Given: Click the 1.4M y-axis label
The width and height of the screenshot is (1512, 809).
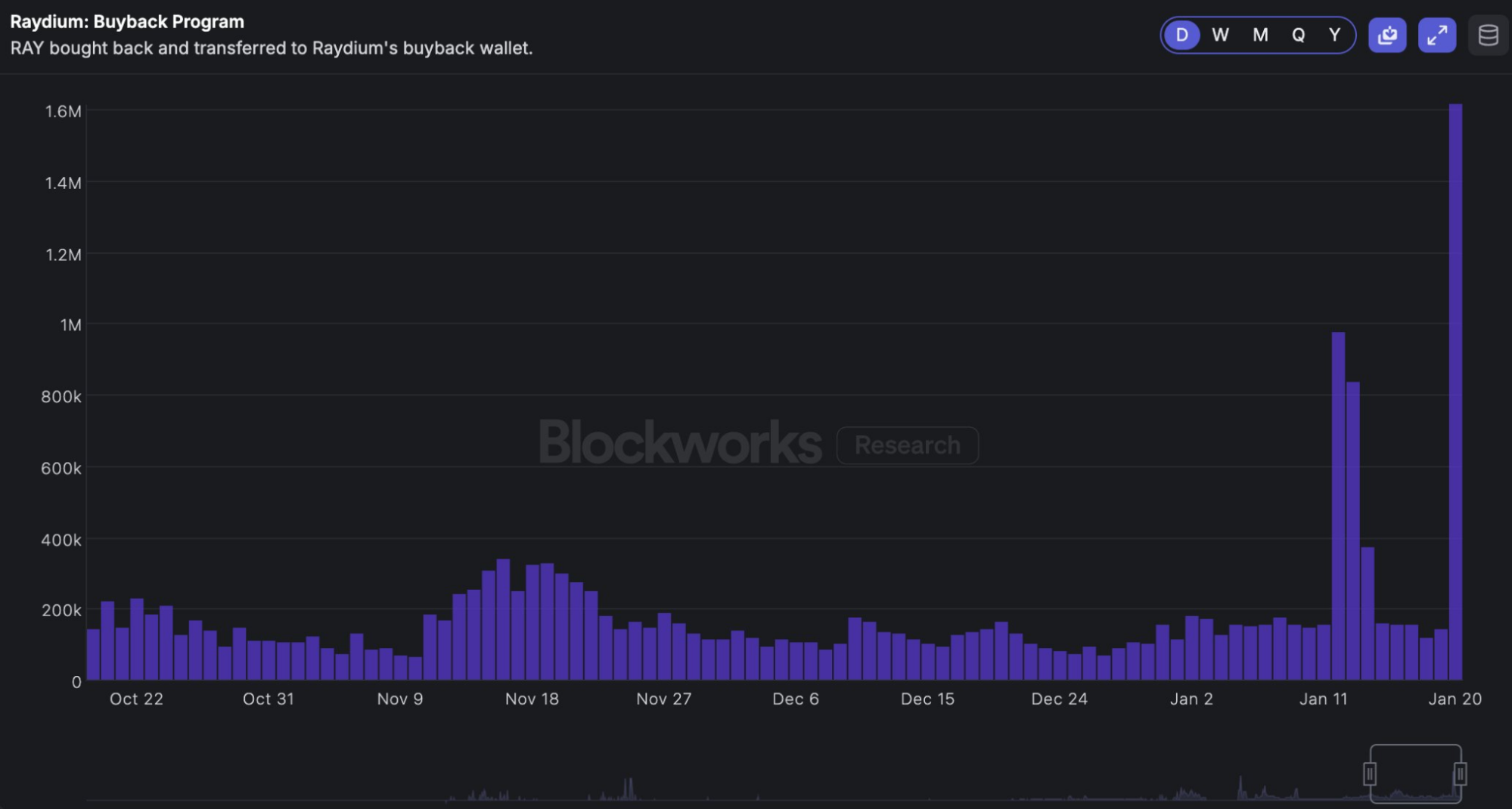Looking at the screenshot, I should pos(63,183).
